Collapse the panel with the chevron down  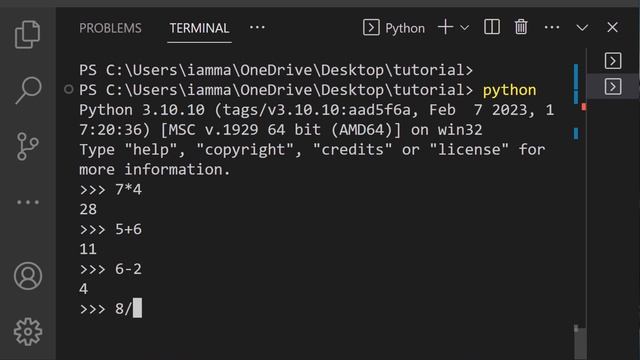pyautogui.click(x=582, y=28)
